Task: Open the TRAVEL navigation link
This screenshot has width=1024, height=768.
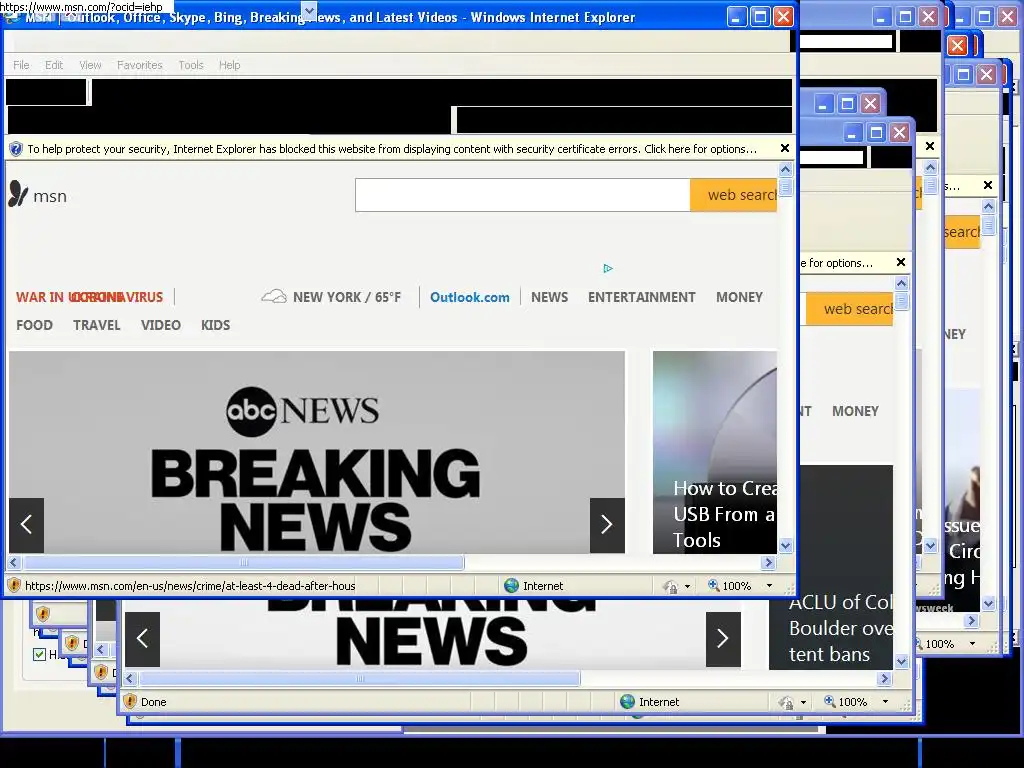Action: point(97,325)
